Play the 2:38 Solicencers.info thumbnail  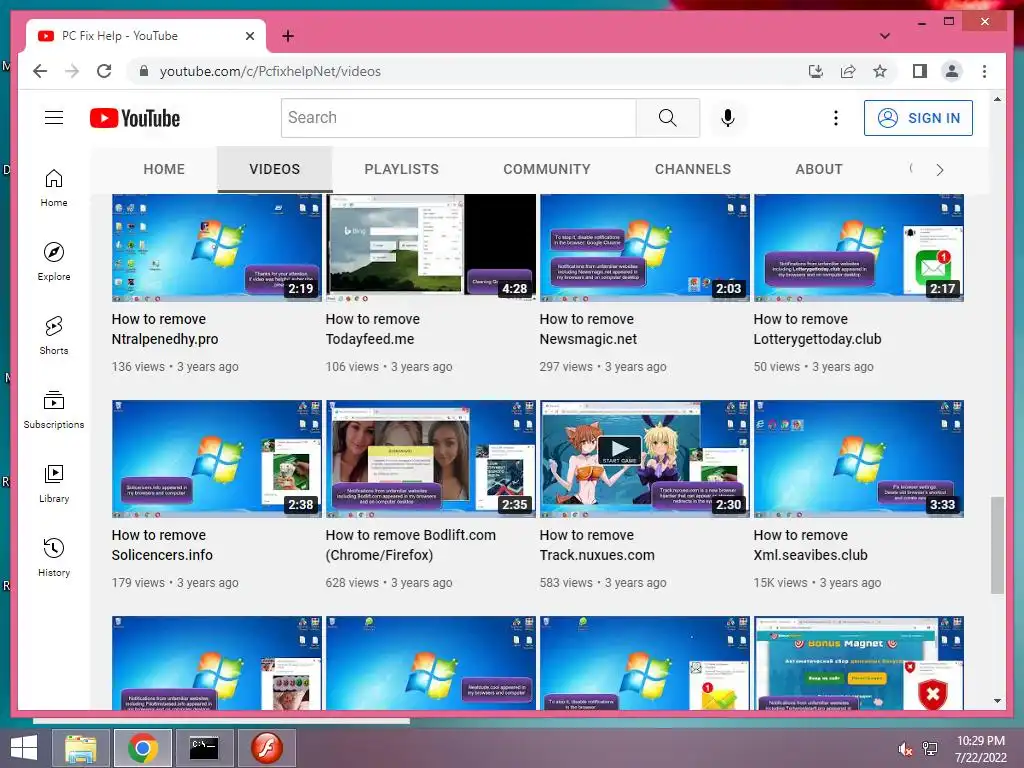(217, 458)
